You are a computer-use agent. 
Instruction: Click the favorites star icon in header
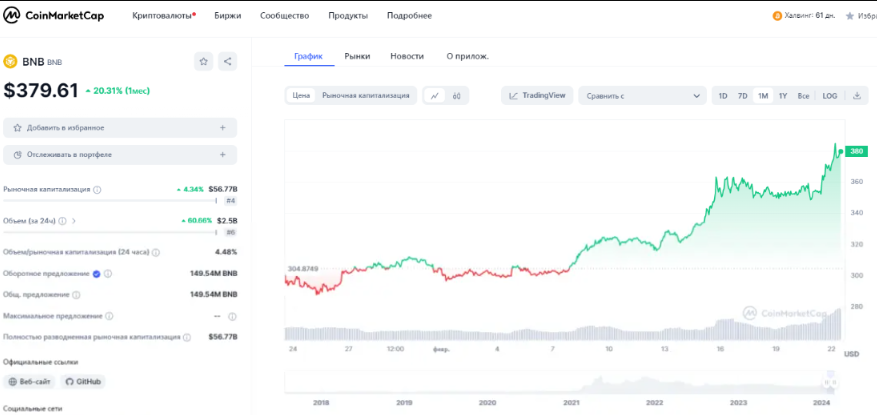click(x=850, y=16)
